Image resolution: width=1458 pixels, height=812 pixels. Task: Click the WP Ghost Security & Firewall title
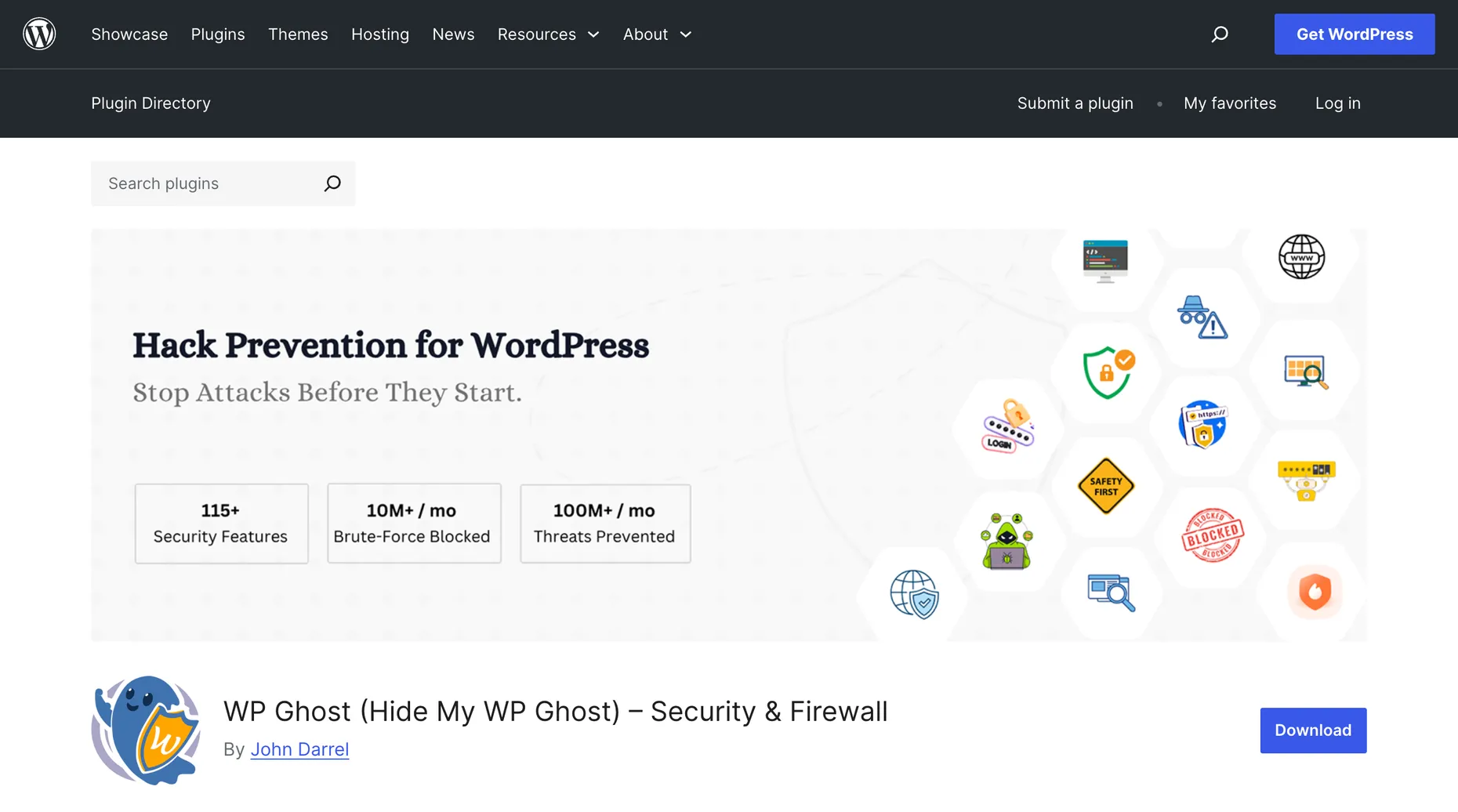pos(555,711)
